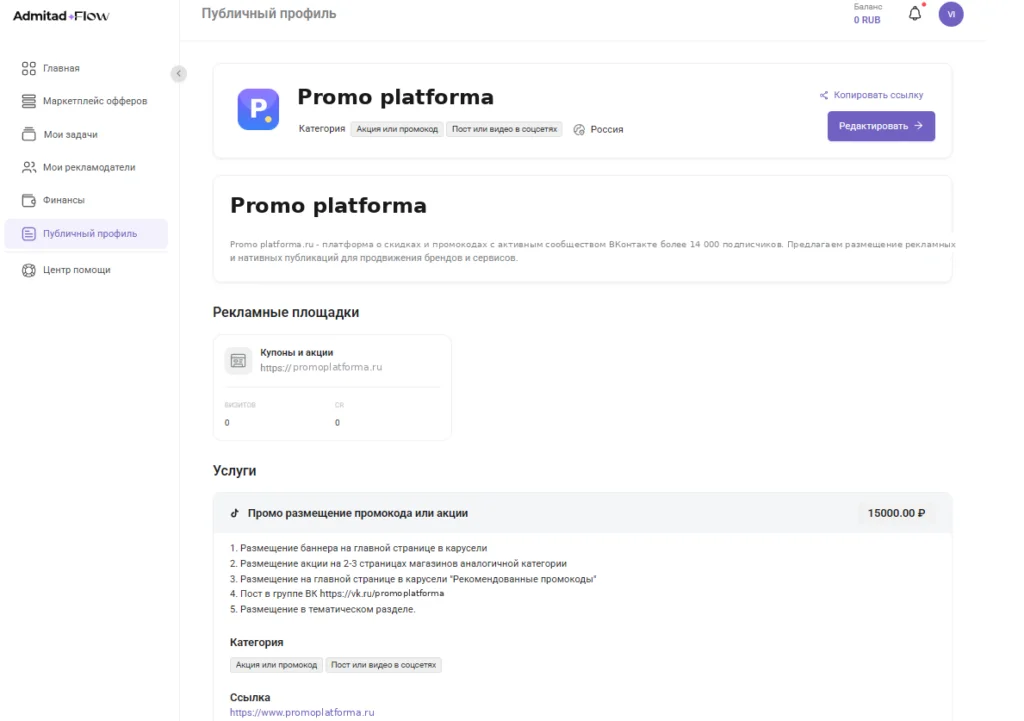Viewport: 1024px width, 721px height.
Task: Click the Публичный профиль document icon
Action: [x=29, y=234]
